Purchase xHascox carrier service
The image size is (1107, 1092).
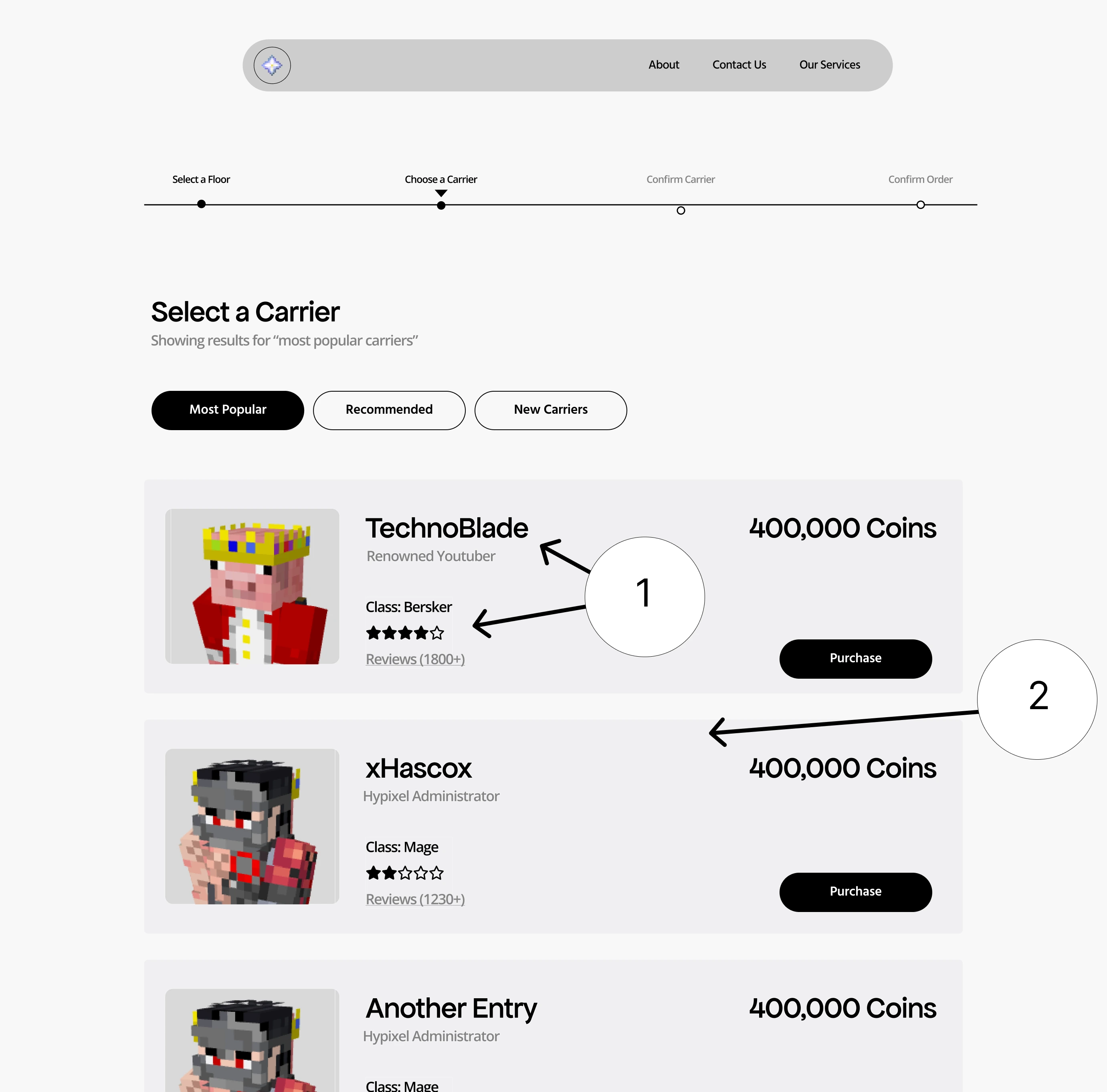(854, 891)
